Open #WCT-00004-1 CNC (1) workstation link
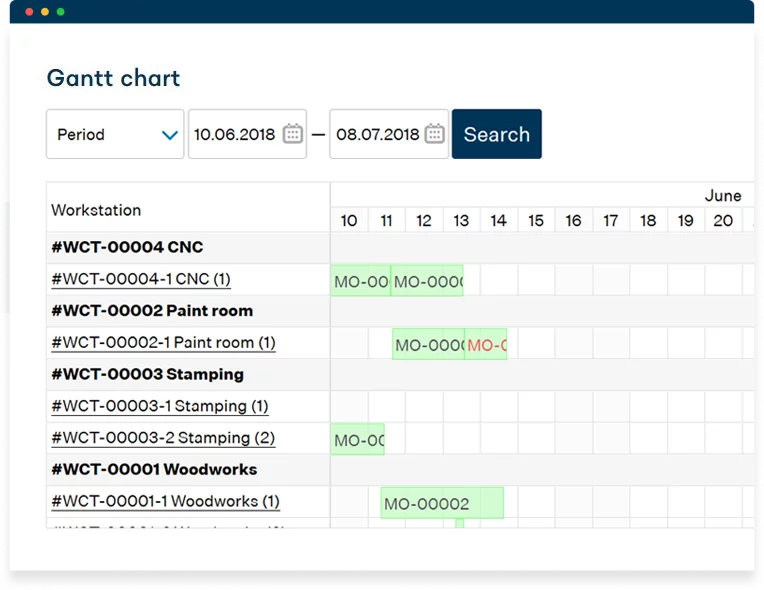This screenshot has width=764, height=590. click(141, 279)
